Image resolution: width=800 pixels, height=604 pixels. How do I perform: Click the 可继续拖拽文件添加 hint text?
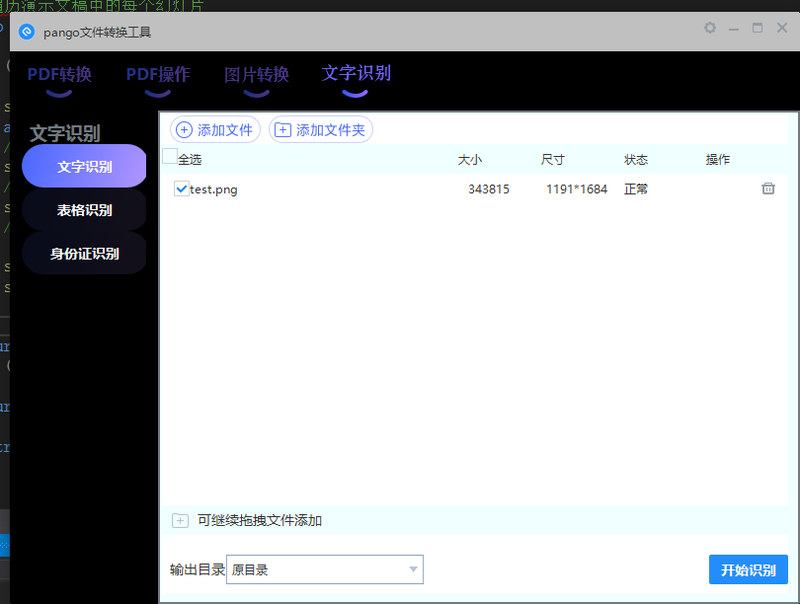click(x=260, y=520)
